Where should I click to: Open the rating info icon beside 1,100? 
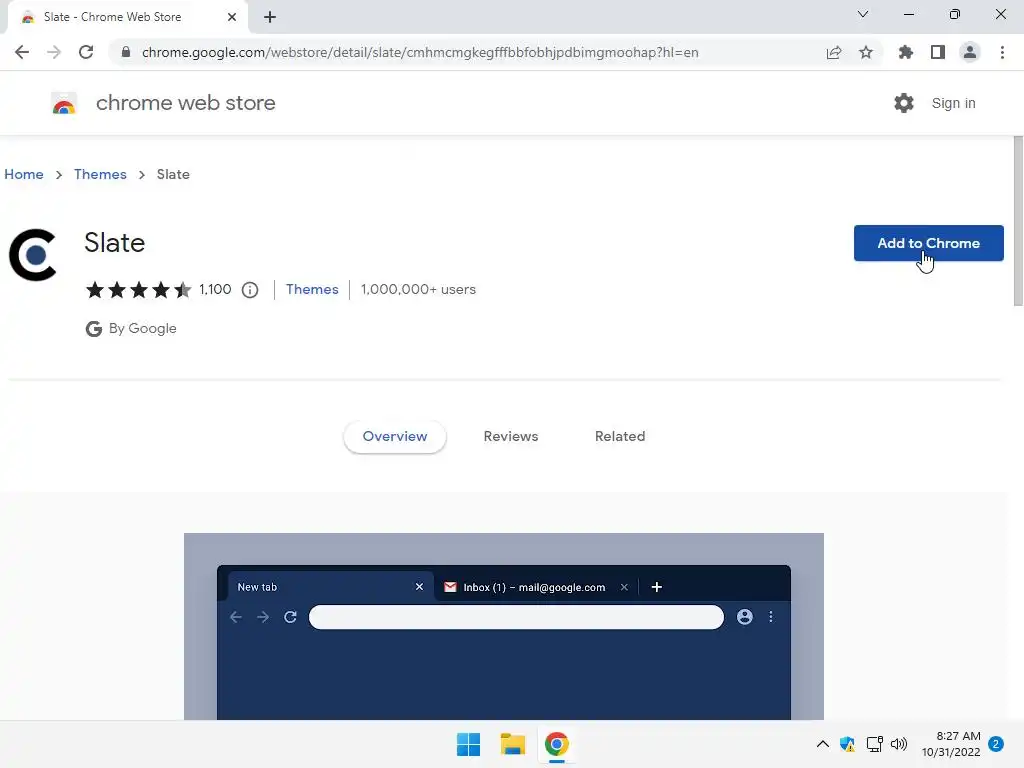pyautogui.click(x=249, y=290)
